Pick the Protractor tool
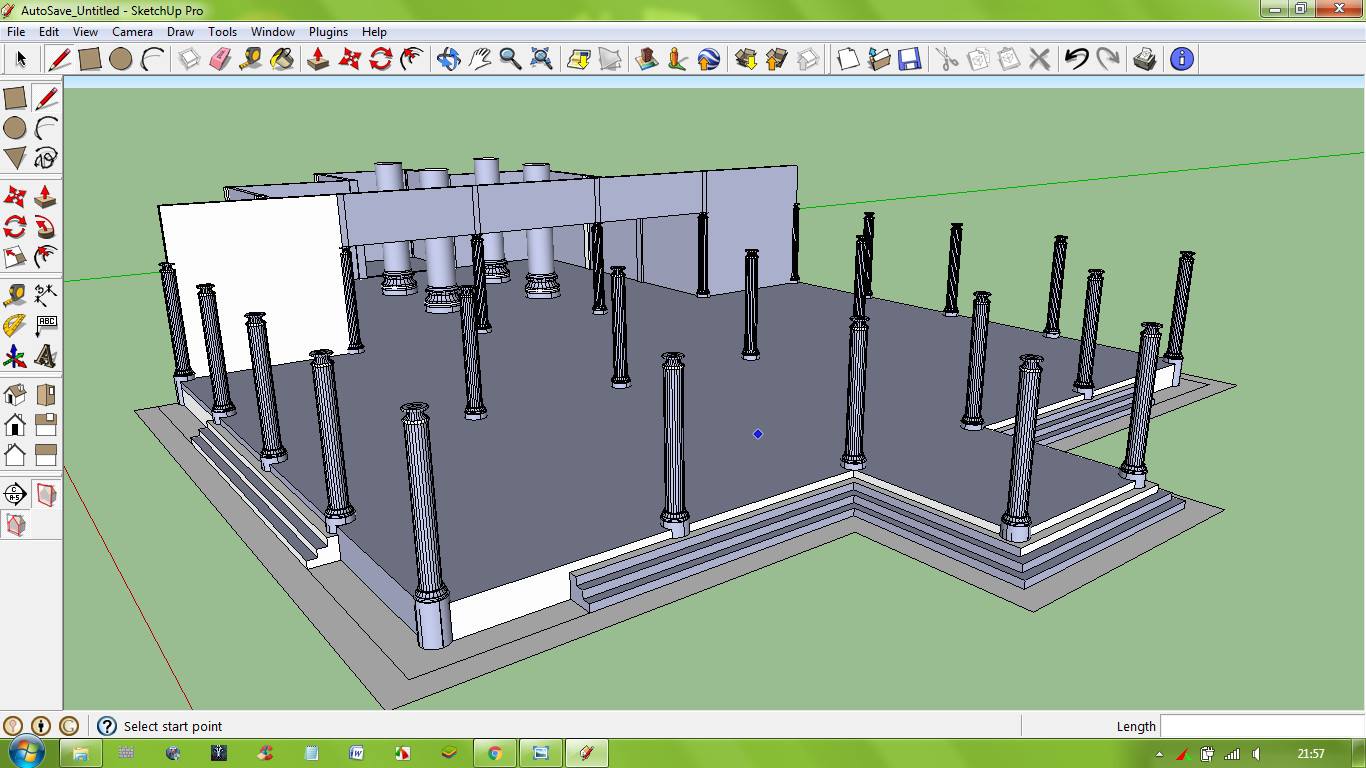1366x768 pixels. pos(15,325)
